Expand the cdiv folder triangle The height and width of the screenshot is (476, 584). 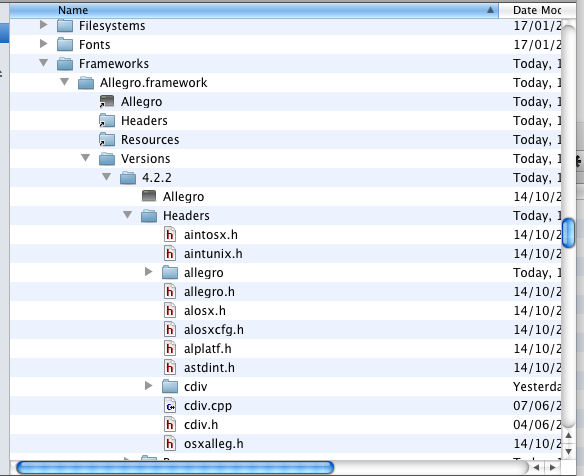pos(149,385)
